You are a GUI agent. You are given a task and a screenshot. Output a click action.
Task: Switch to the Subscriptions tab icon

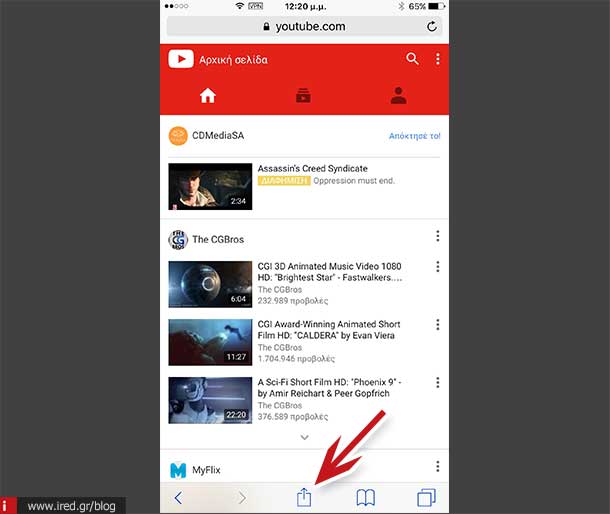tap(303, 95)
